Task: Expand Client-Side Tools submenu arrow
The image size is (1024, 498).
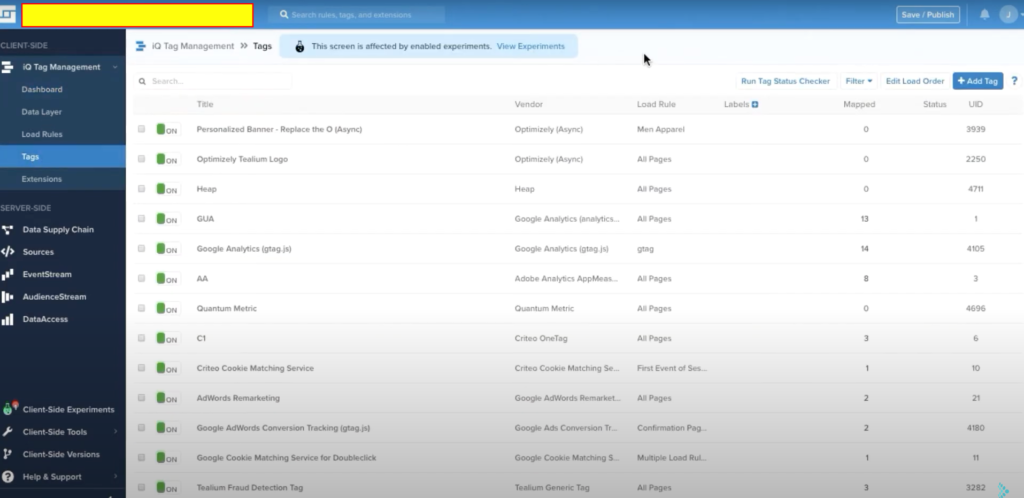Action: 116,431
